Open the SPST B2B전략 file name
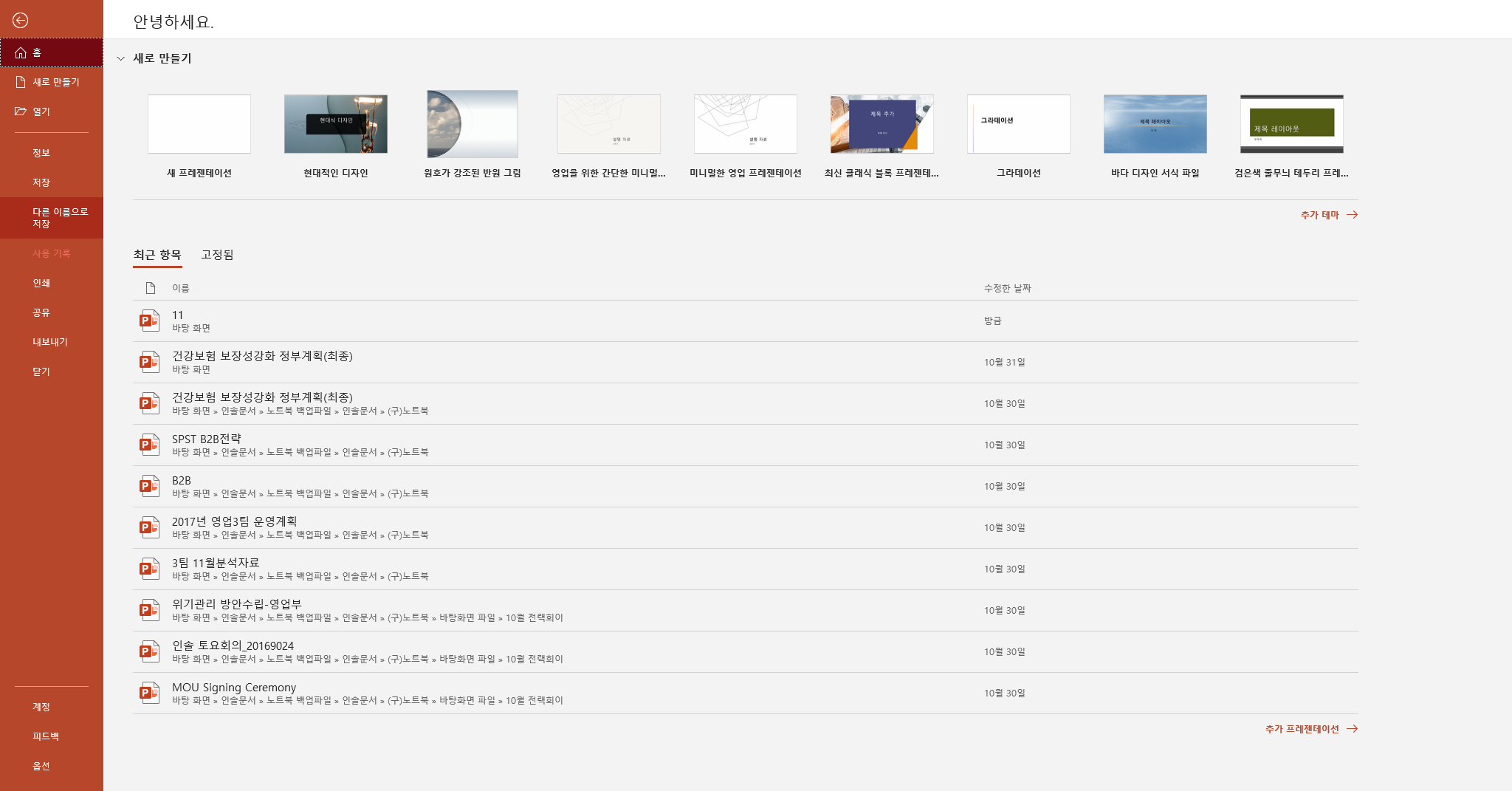The width and height of the screenshot is (1512, 791). (207, 439)
